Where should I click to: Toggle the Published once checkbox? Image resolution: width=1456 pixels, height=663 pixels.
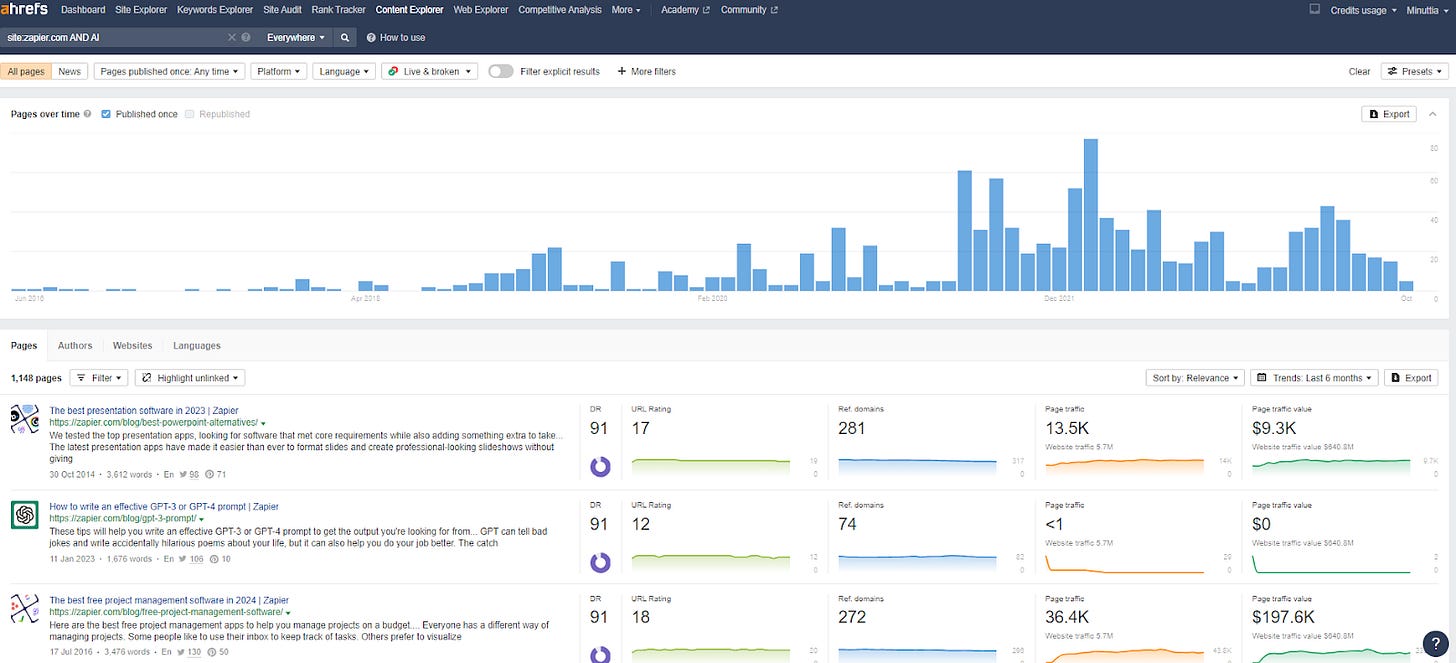107,114
